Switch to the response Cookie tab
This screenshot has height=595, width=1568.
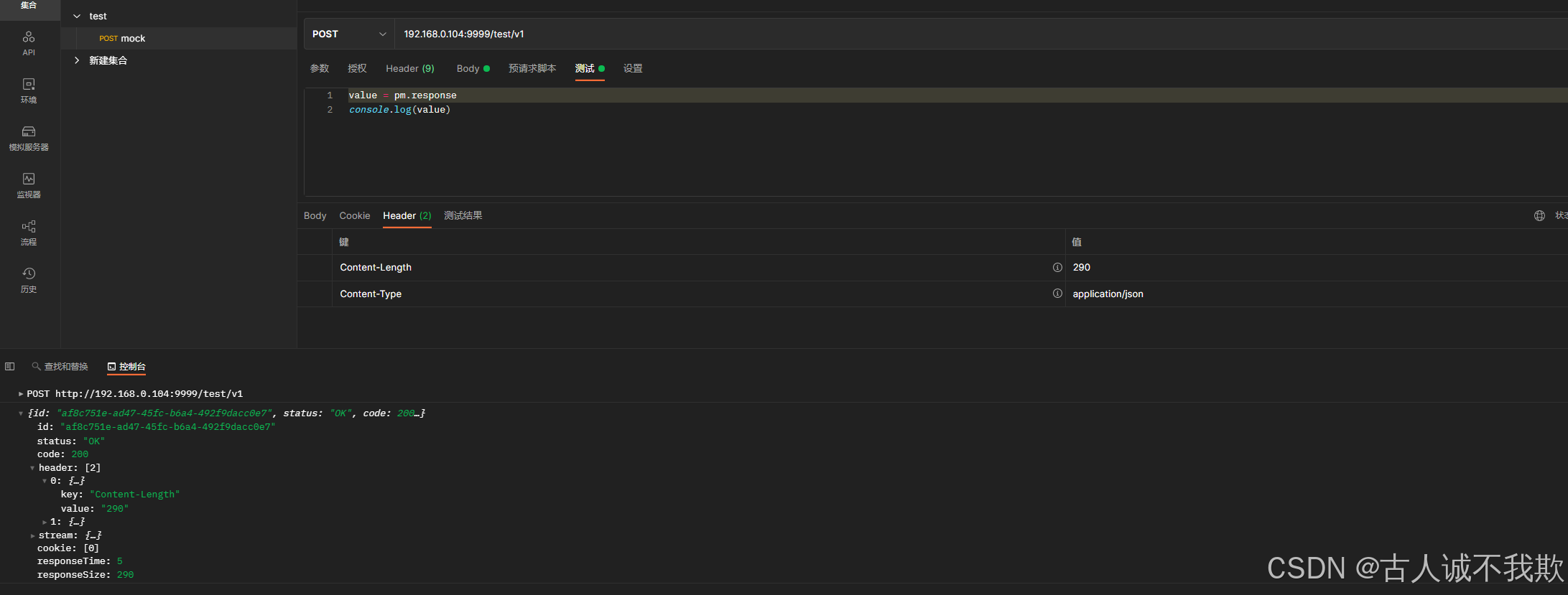[355, 215]
